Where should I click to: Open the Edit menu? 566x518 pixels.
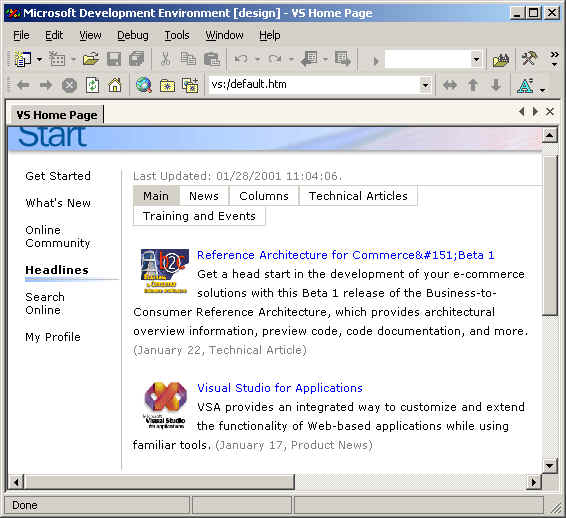pyautogui.click(x=54, y=35)
